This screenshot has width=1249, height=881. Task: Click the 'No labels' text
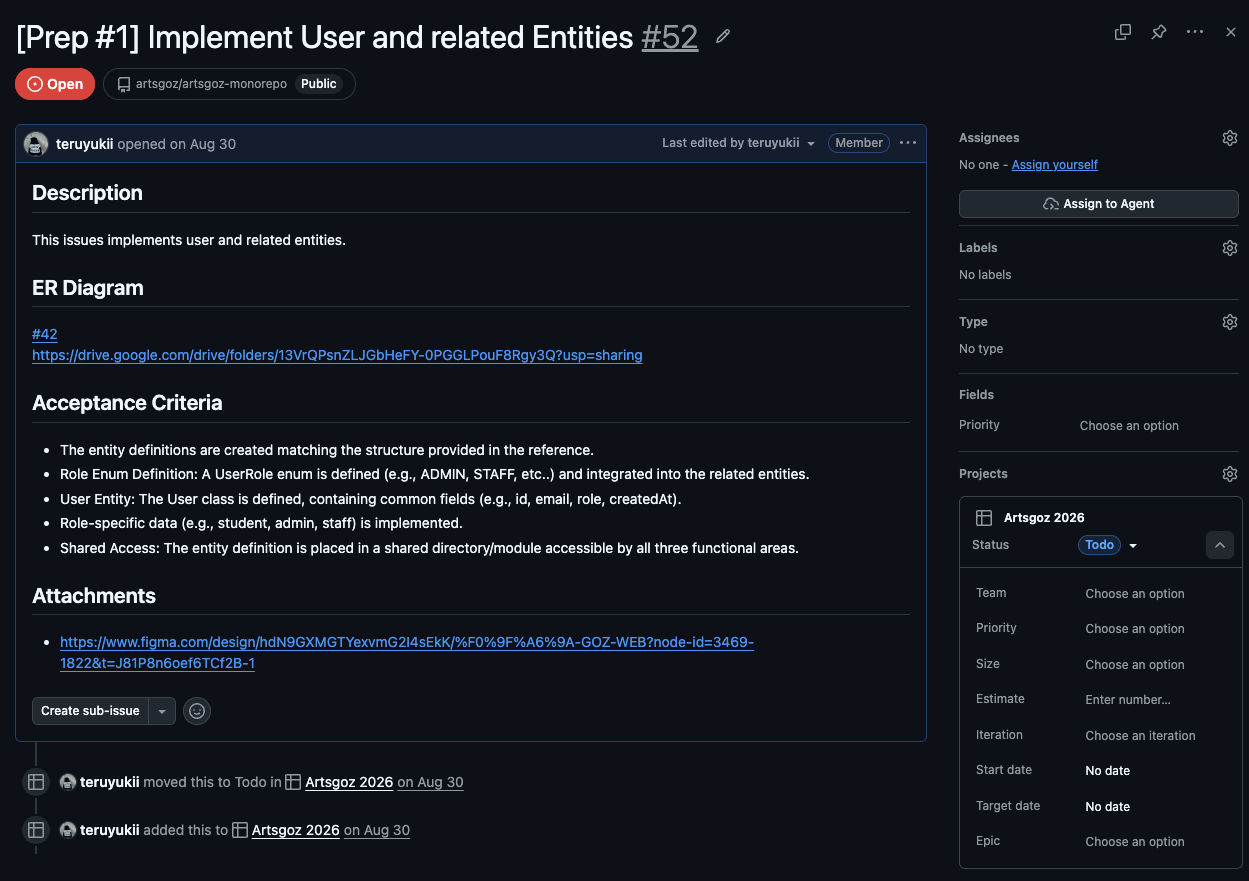point(985,274)
